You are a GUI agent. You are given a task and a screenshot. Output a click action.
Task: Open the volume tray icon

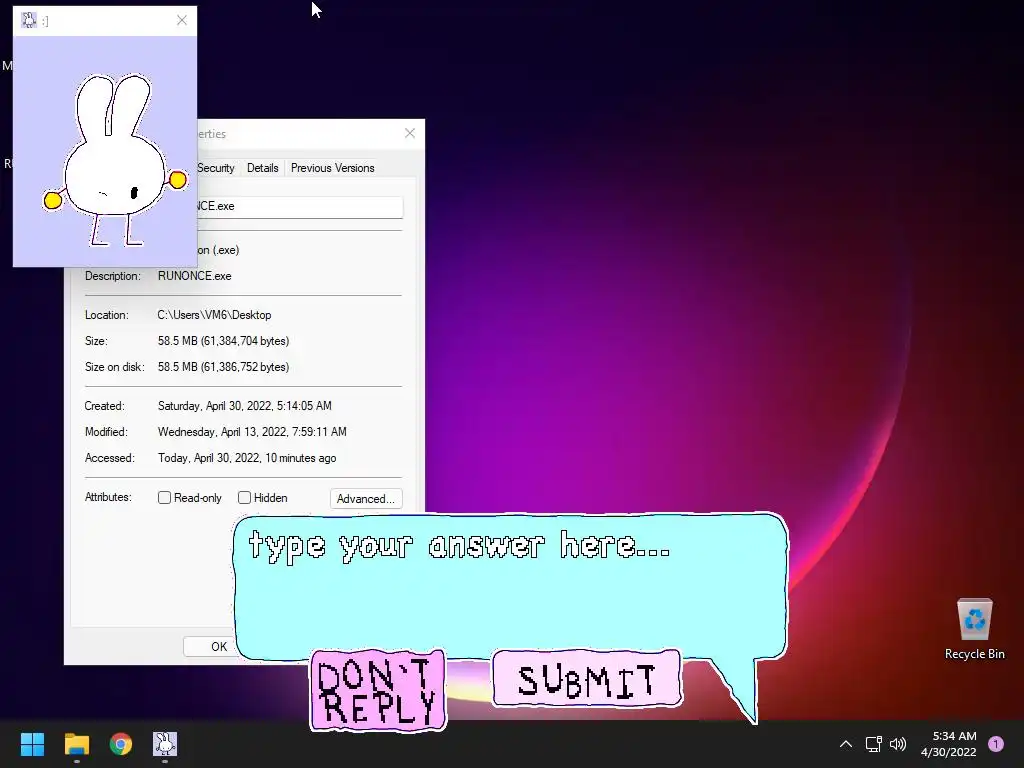(x=898, y=744)
